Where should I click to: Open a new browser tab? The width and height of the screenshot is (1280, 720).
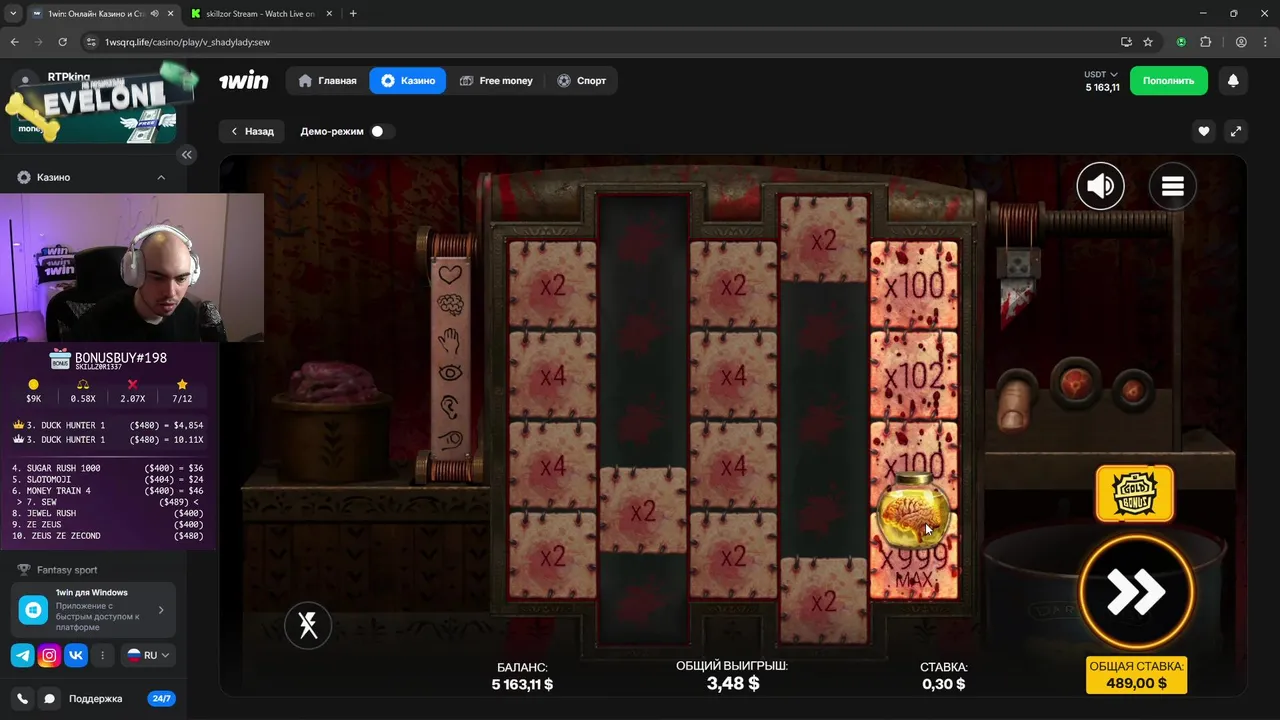pyautogui.click(x=353, y=13)
